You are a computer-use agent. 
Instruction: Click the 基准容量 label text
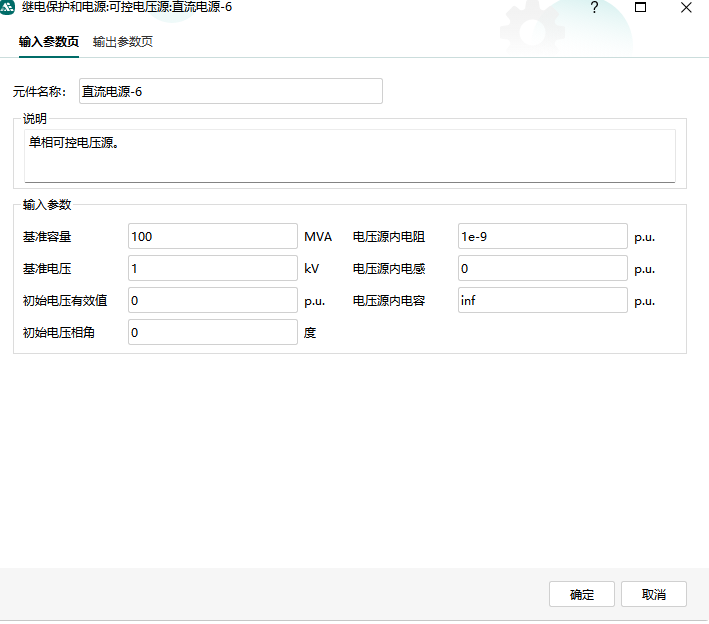point(47,237)
